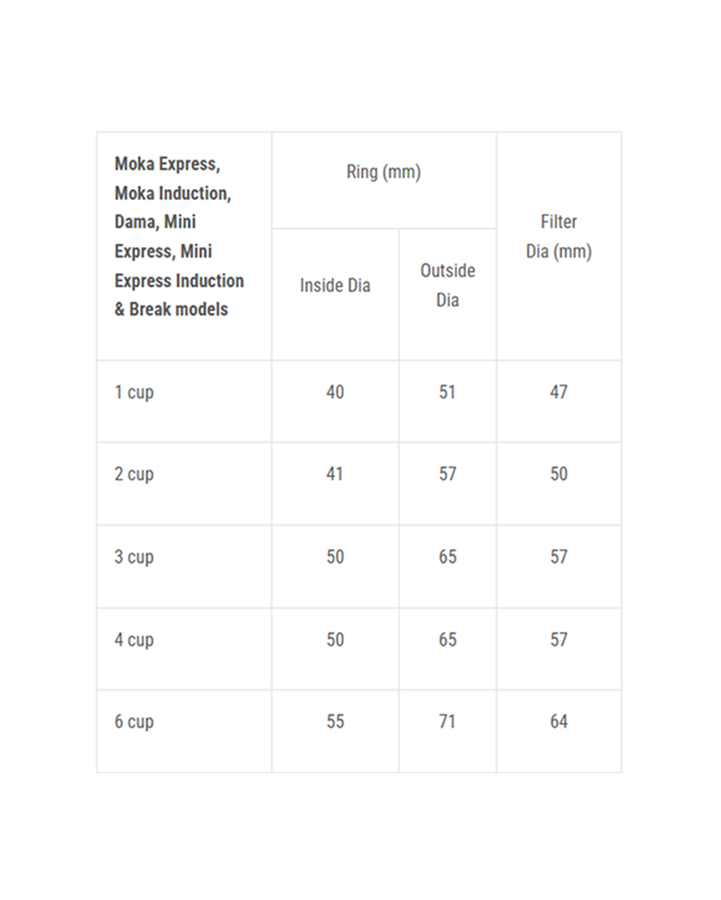Click the Filter Dia (mm) header
Viewport: 721px width, 900px height.
click(558, 237)
